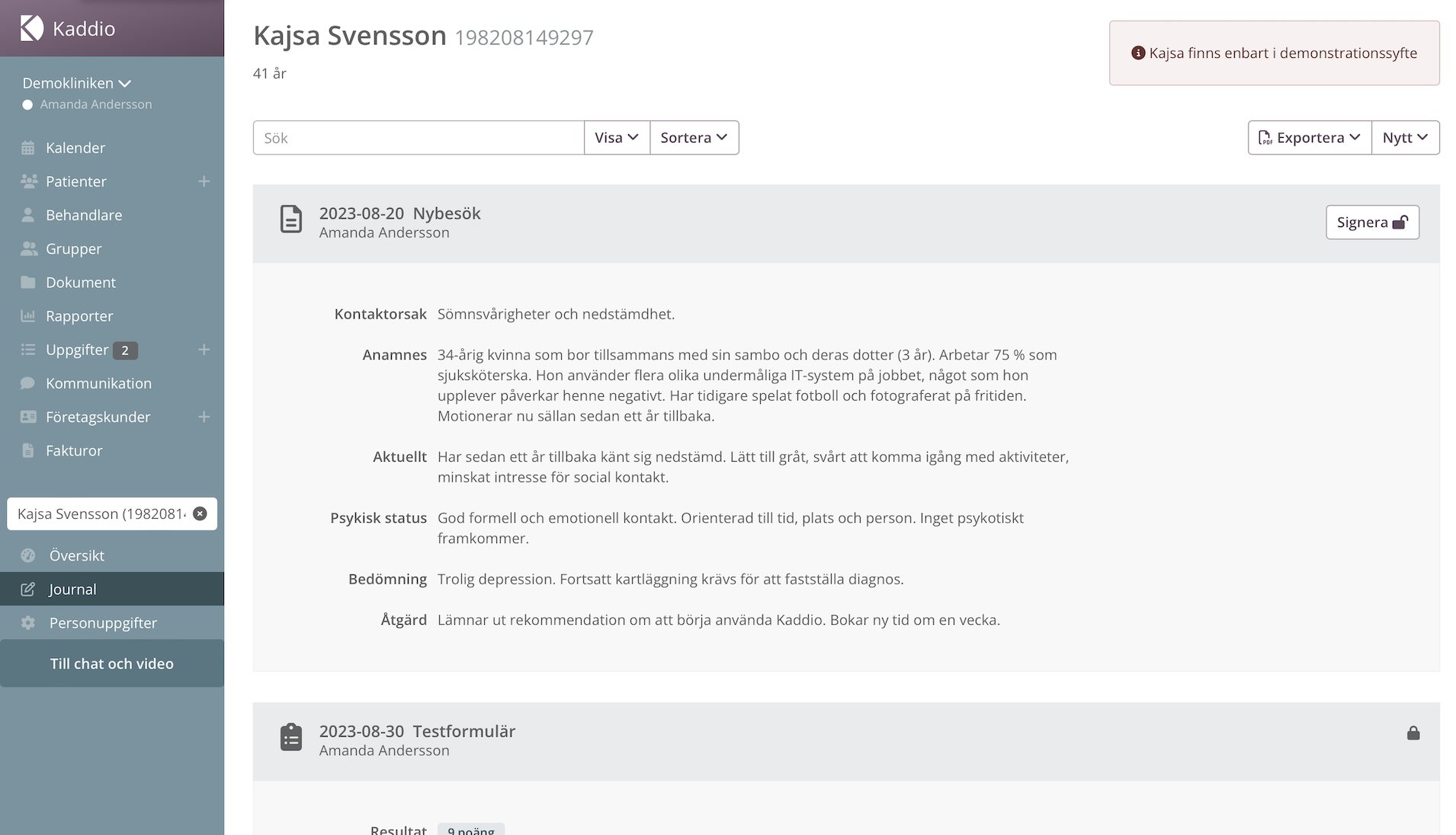Screen dimensions: 1456x835
Task: Clear the Kajsa Svensson patient selection
Action: point(200,513)
